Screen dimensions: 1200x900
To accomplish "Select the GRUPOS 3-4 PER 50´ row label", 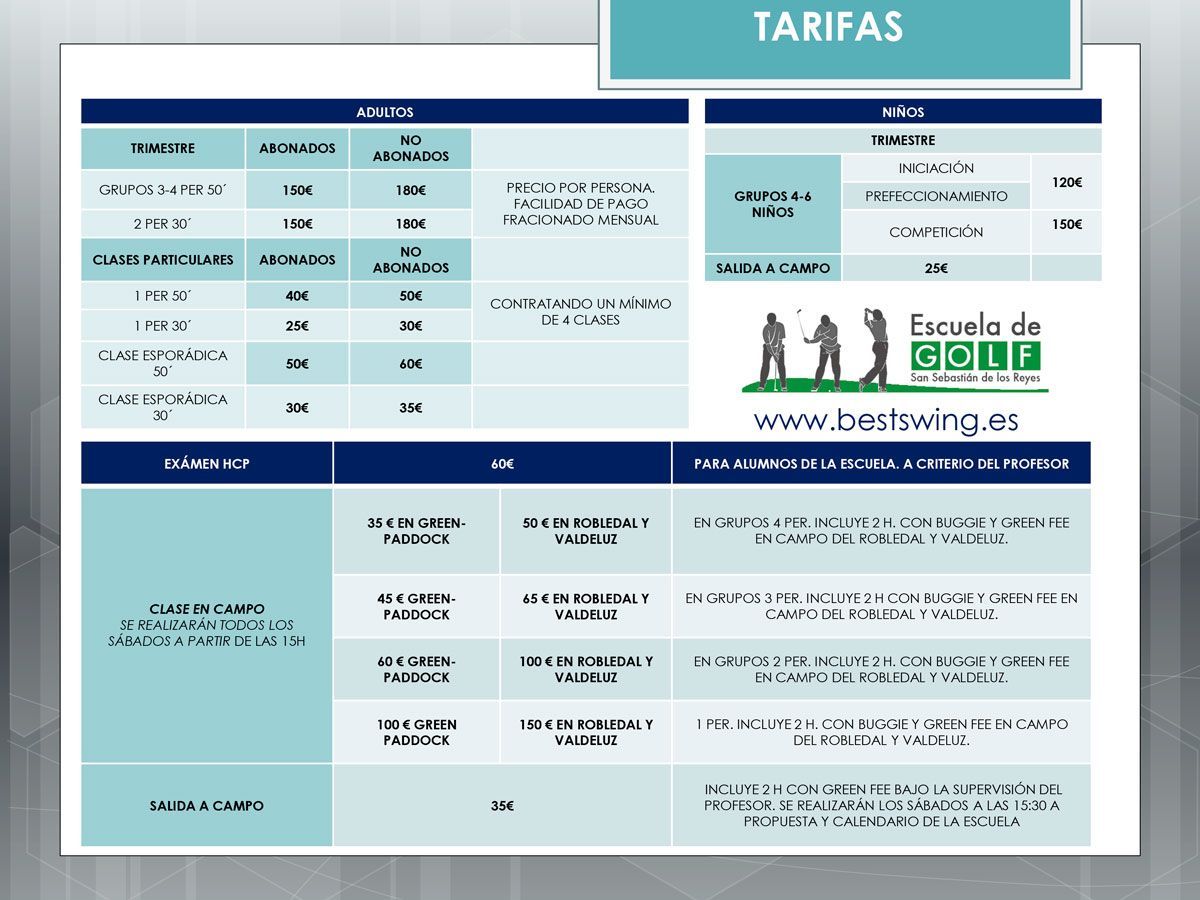I will coord(163,190).
